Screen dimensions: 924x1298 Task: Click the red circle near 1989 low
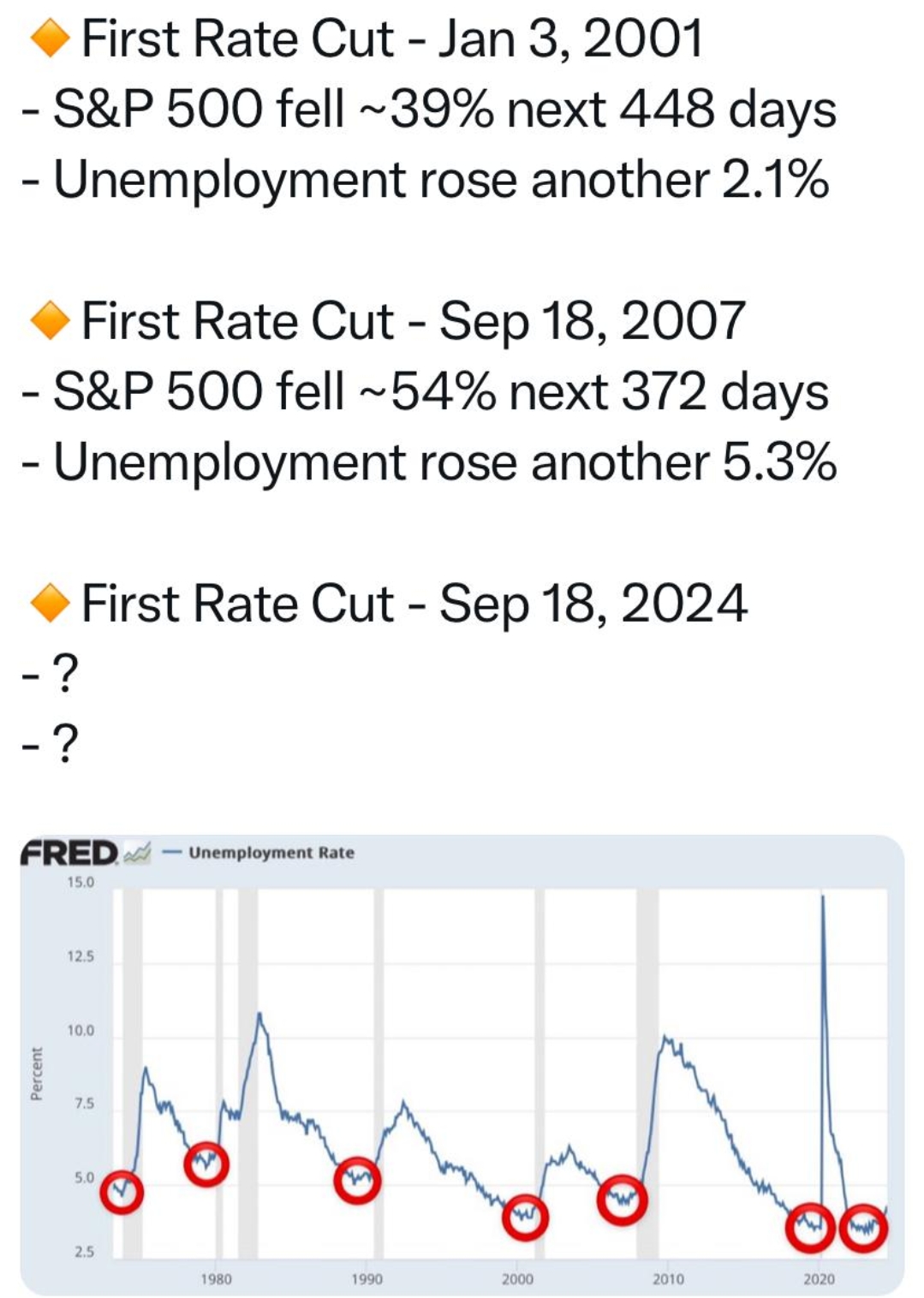point(357,1180)
